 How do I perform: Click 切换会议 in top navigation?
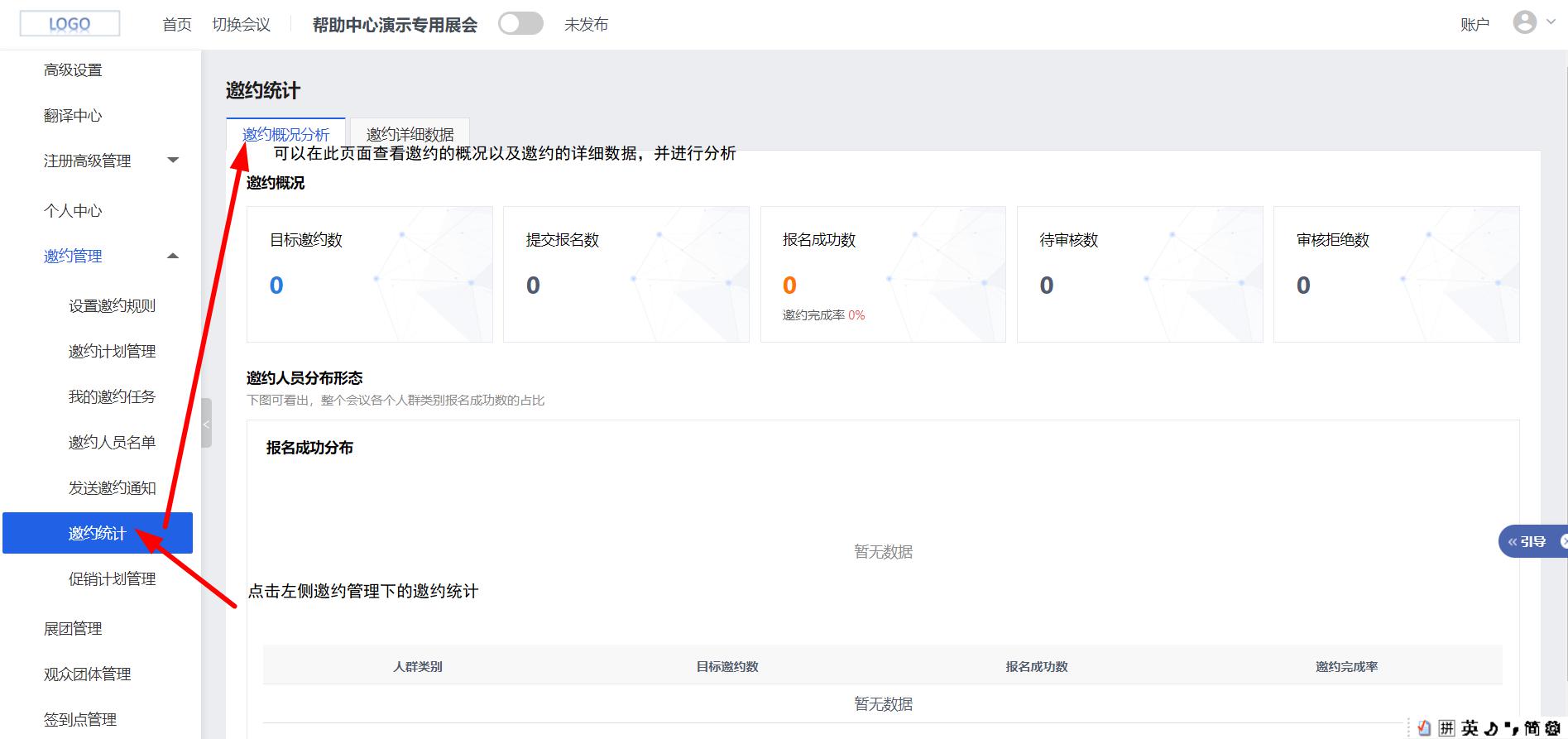coord(241,25)
